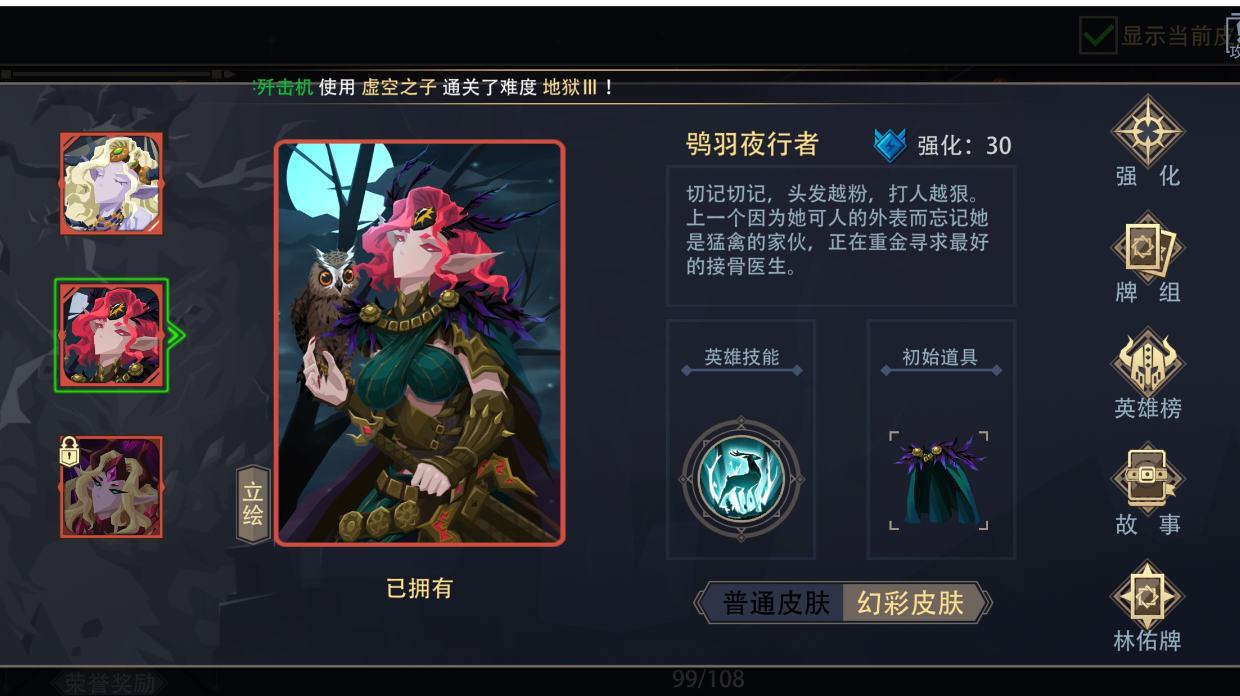Open the 立绘 full illustration tab
This screenshot has height=696, width=1240.
[x=253, y=504]
